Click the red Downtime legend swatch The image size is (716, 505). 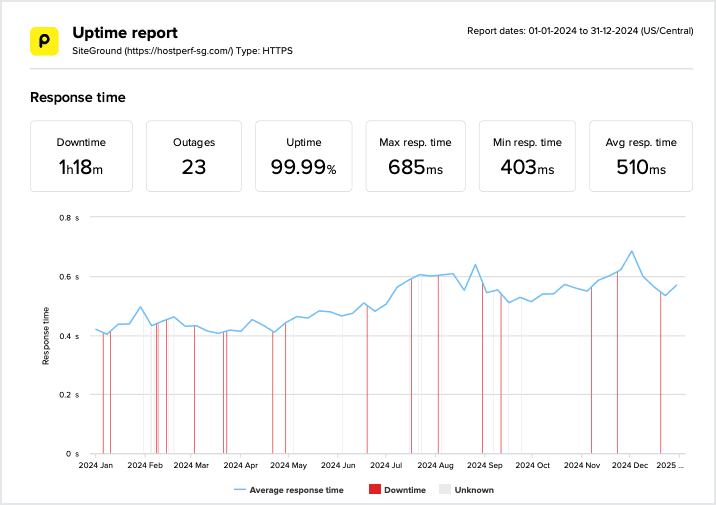(x=375, y=489)
